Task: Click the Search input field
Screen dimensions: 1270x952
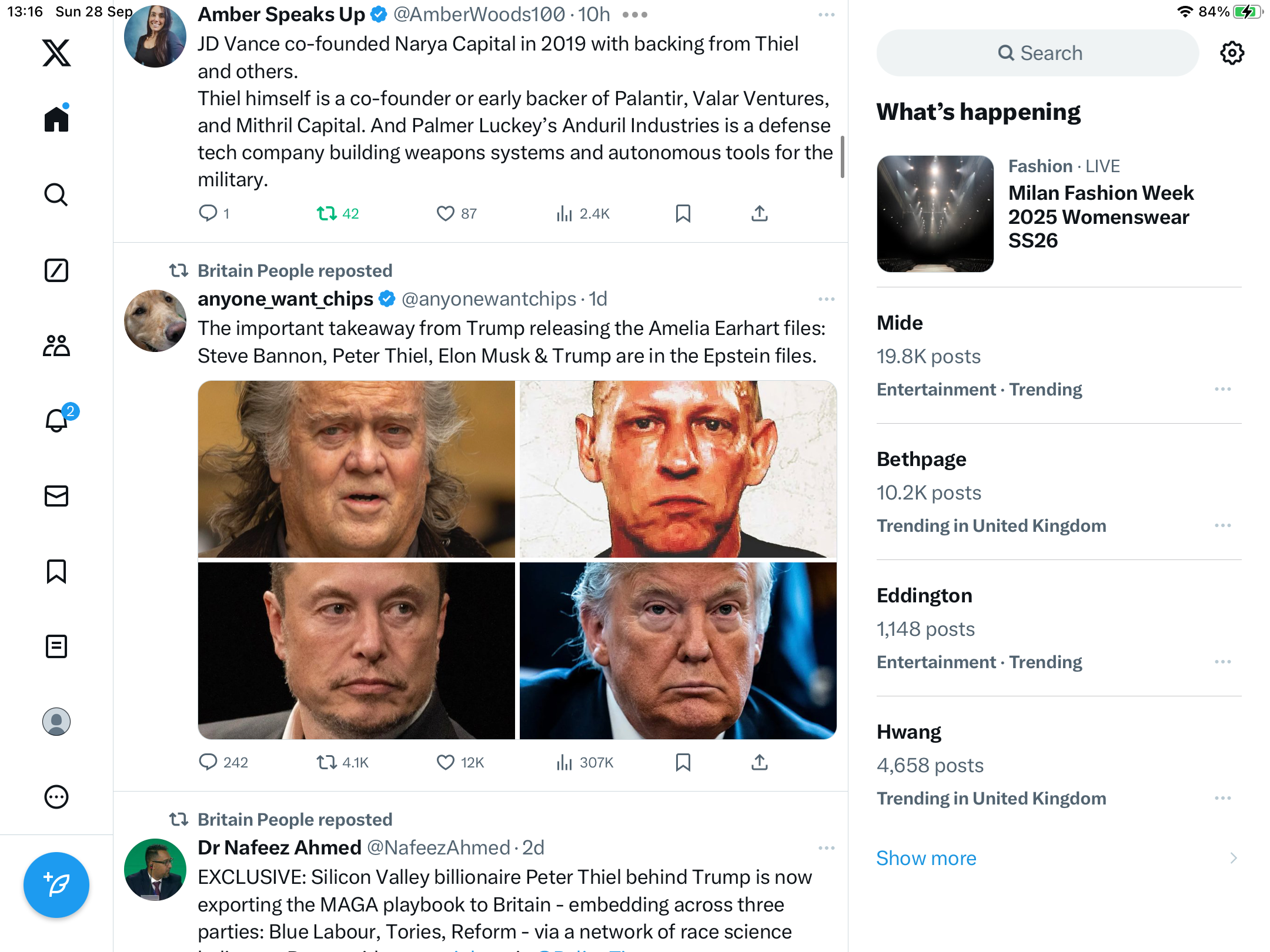Action: (1038, 53)
